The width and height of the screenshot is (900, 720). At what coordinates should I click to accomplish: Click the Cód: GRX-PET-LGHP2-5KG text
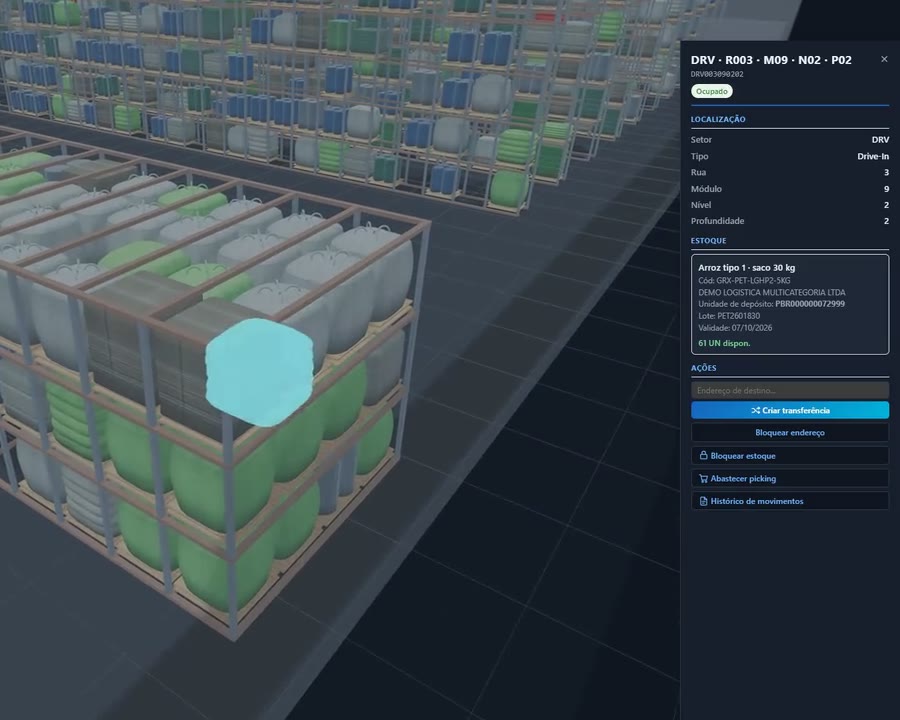(x=744, y=280)
